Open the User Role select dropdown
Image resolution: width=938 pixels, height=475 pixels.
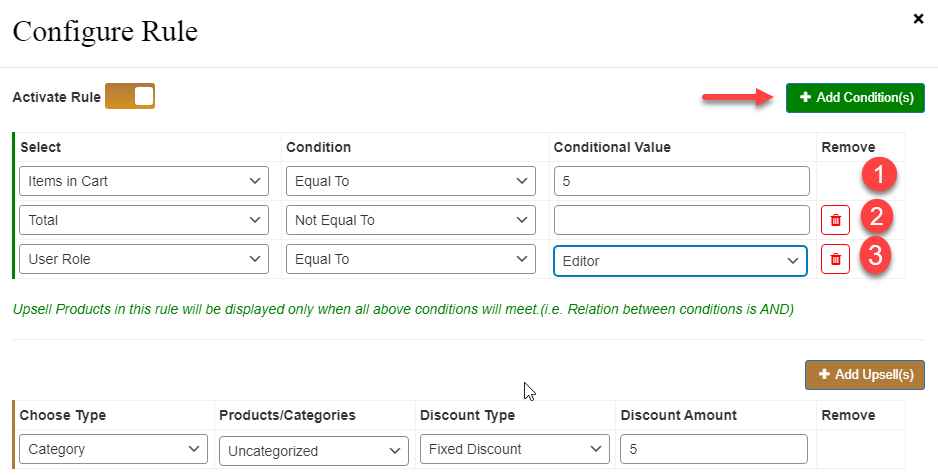[x=144, y=259]
